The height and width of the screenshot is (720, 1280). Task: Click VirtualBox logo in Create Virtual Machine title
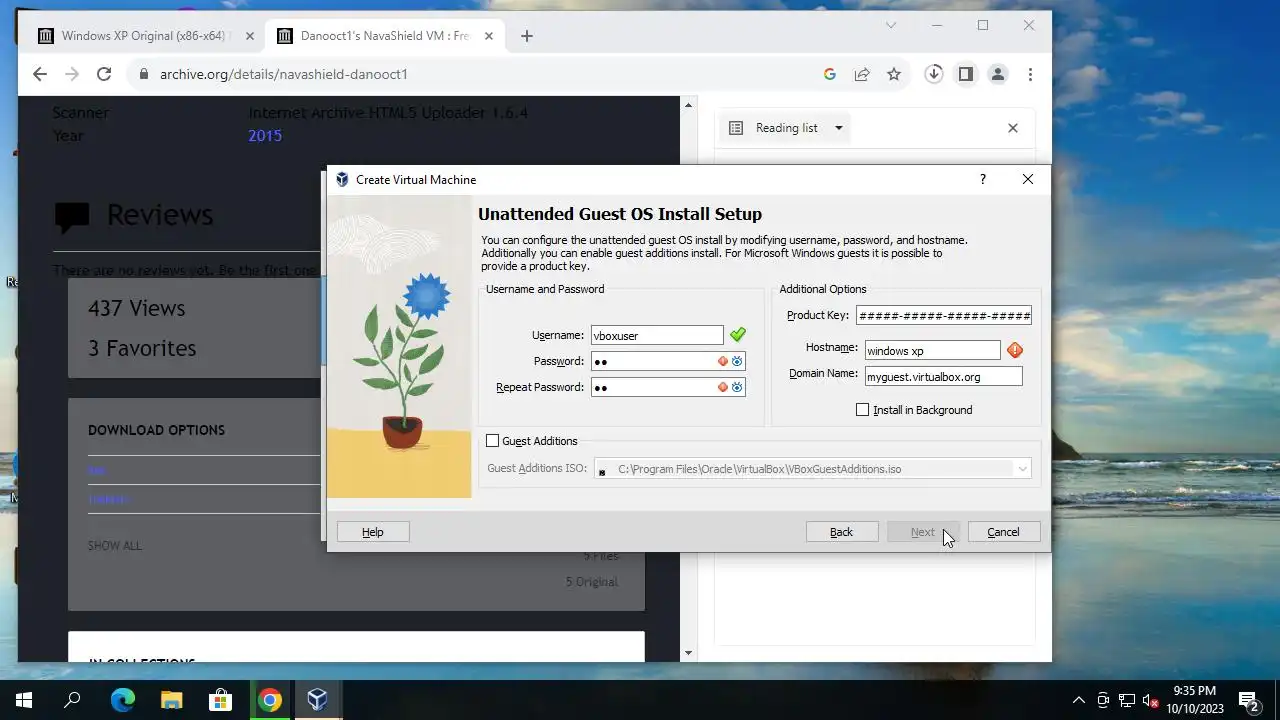point(342,180)
